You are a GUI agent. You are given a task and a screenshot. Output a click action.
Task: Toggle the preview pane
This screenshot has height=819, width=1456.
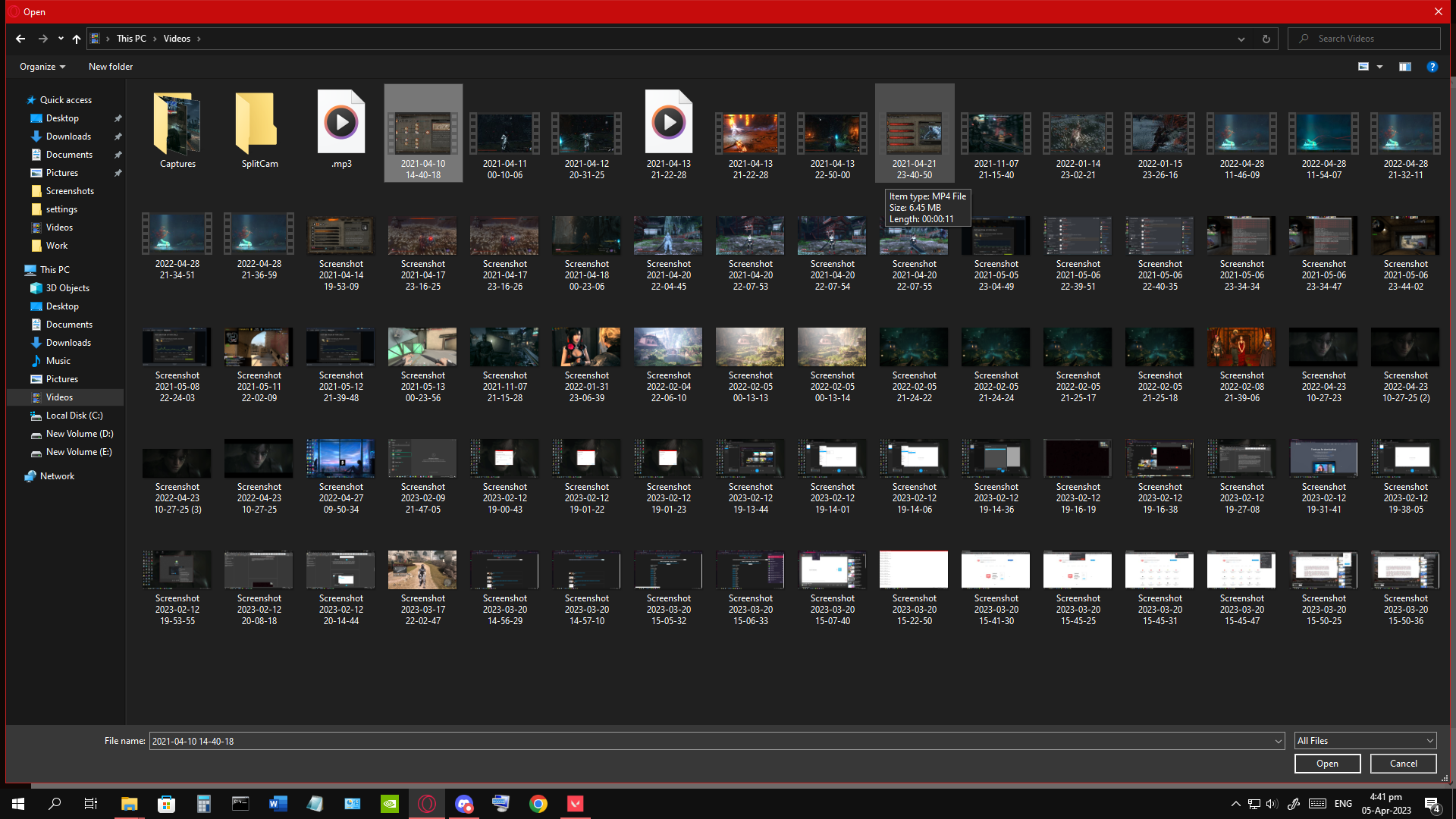click(x=1405, y=67)
